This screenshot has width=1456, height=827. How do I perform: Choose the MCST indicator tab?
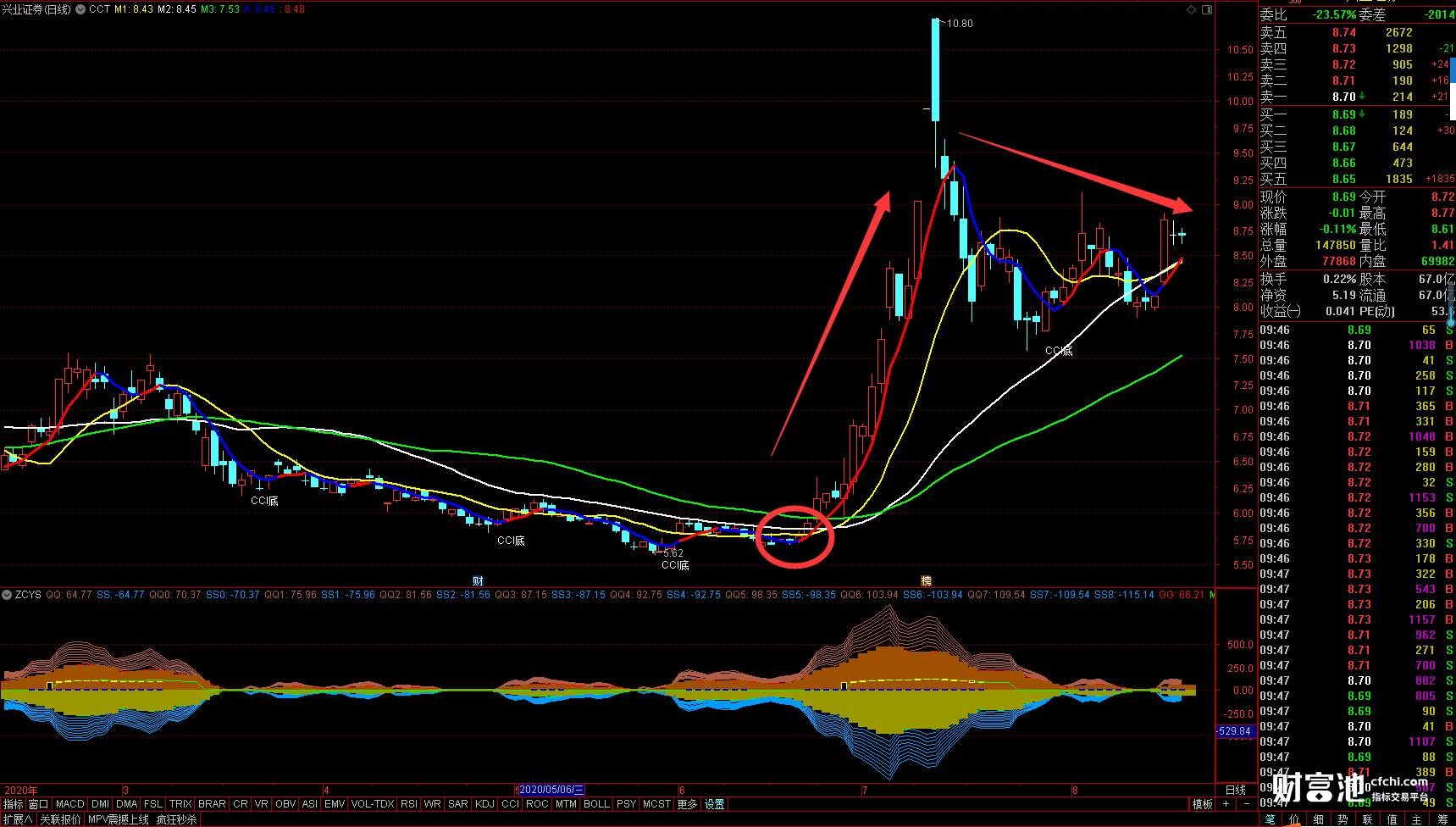point(657,804)
